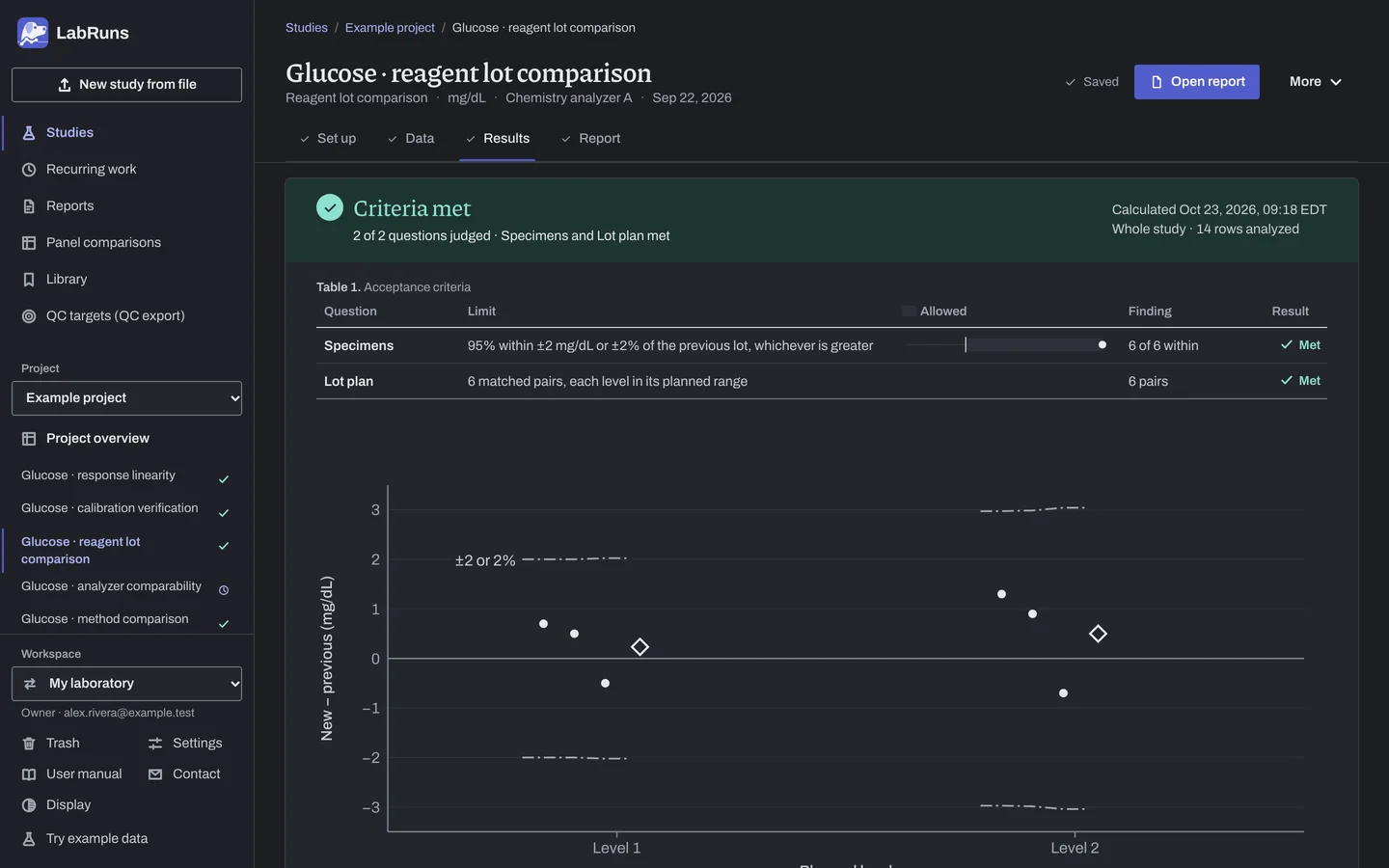
Task: Click the Specimens allowed range bar
Action: (1007, 345)
